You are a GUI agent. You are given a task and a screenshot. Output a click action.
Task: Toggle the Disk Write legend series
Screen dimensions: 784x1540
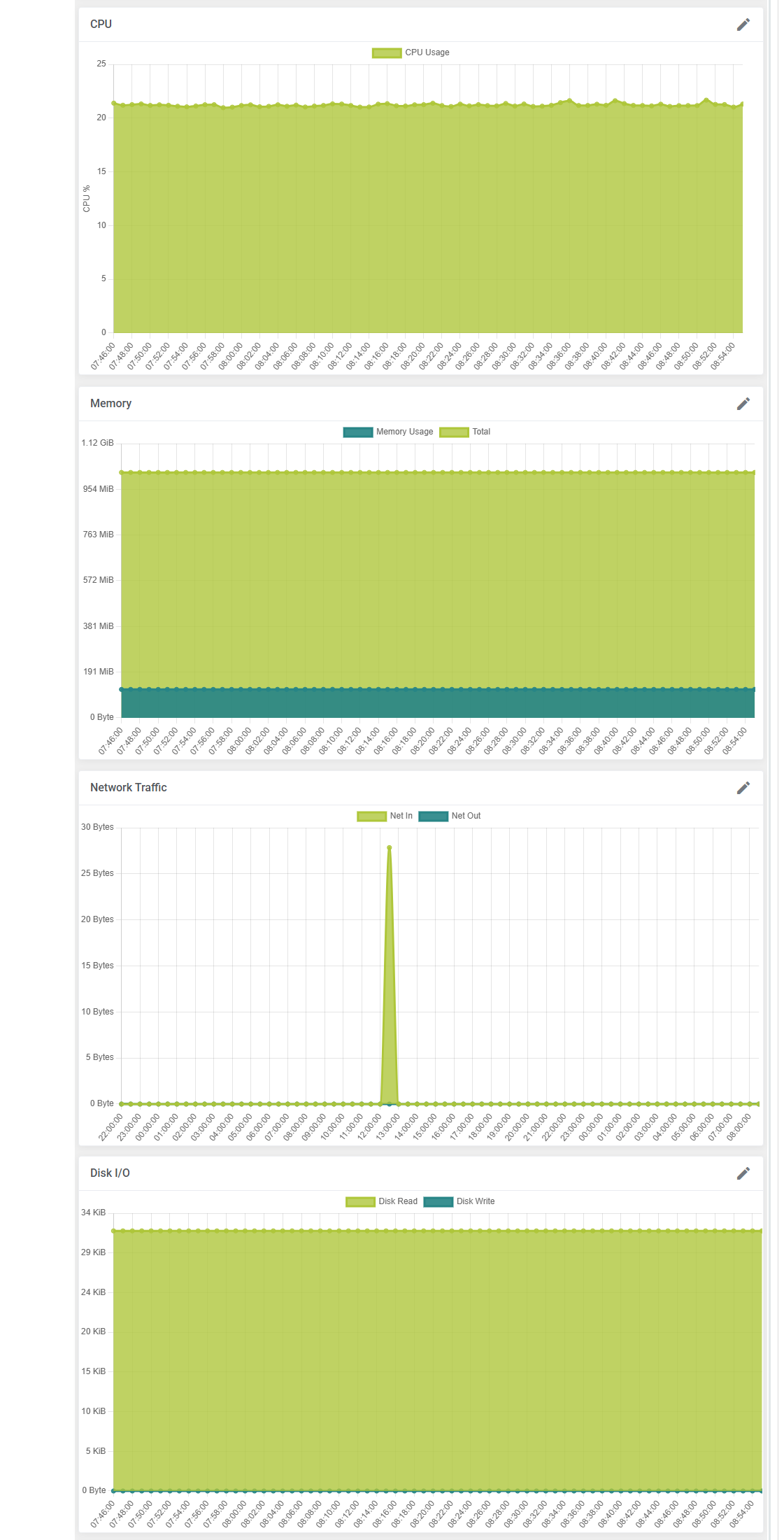coord(459,1201)
